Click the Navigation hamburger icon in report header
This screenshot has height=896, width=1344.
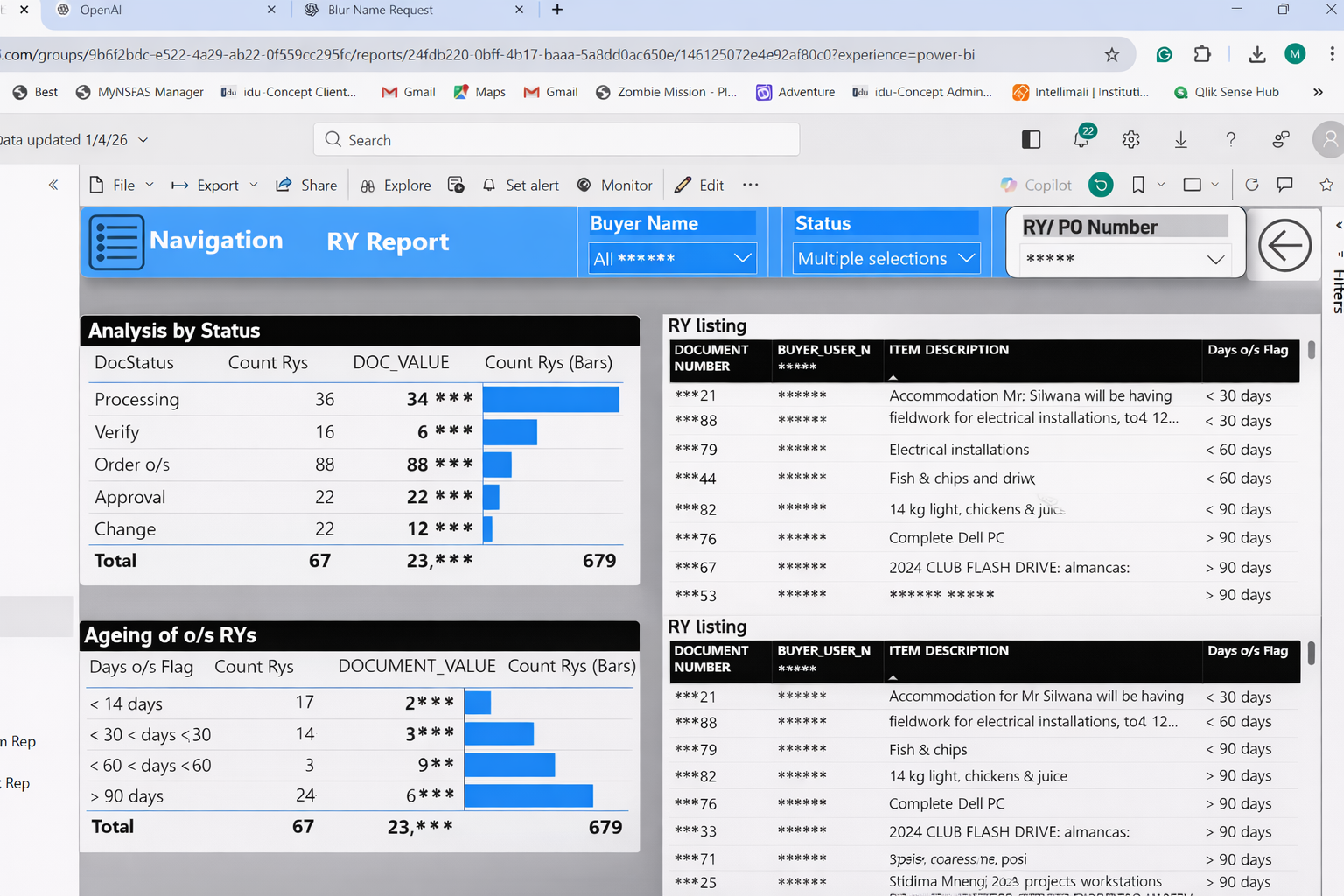116,241
